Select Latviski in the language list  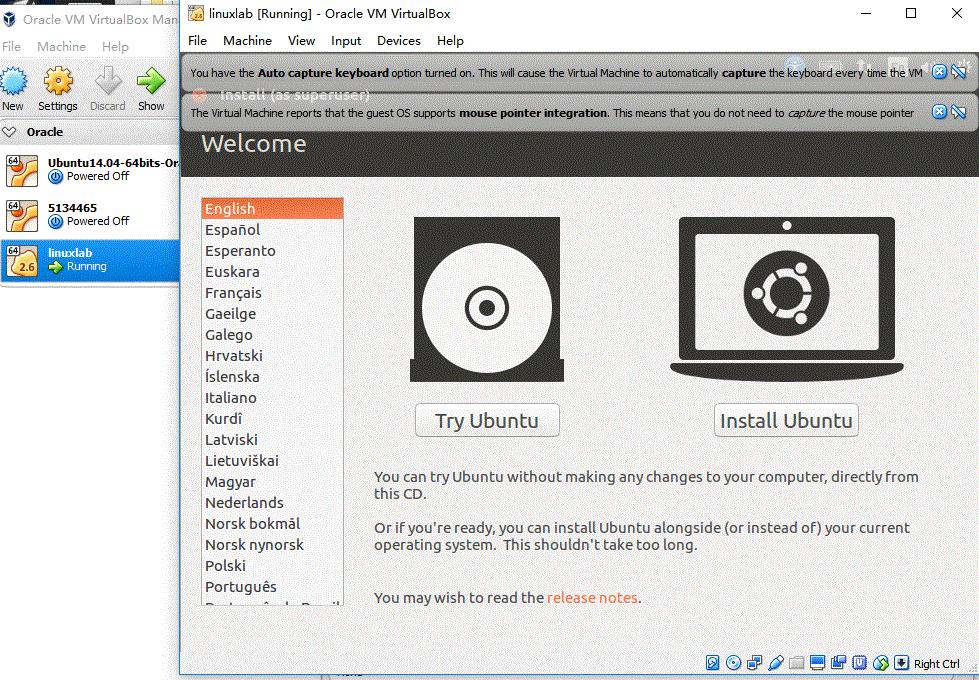click(x=272, y=440)
